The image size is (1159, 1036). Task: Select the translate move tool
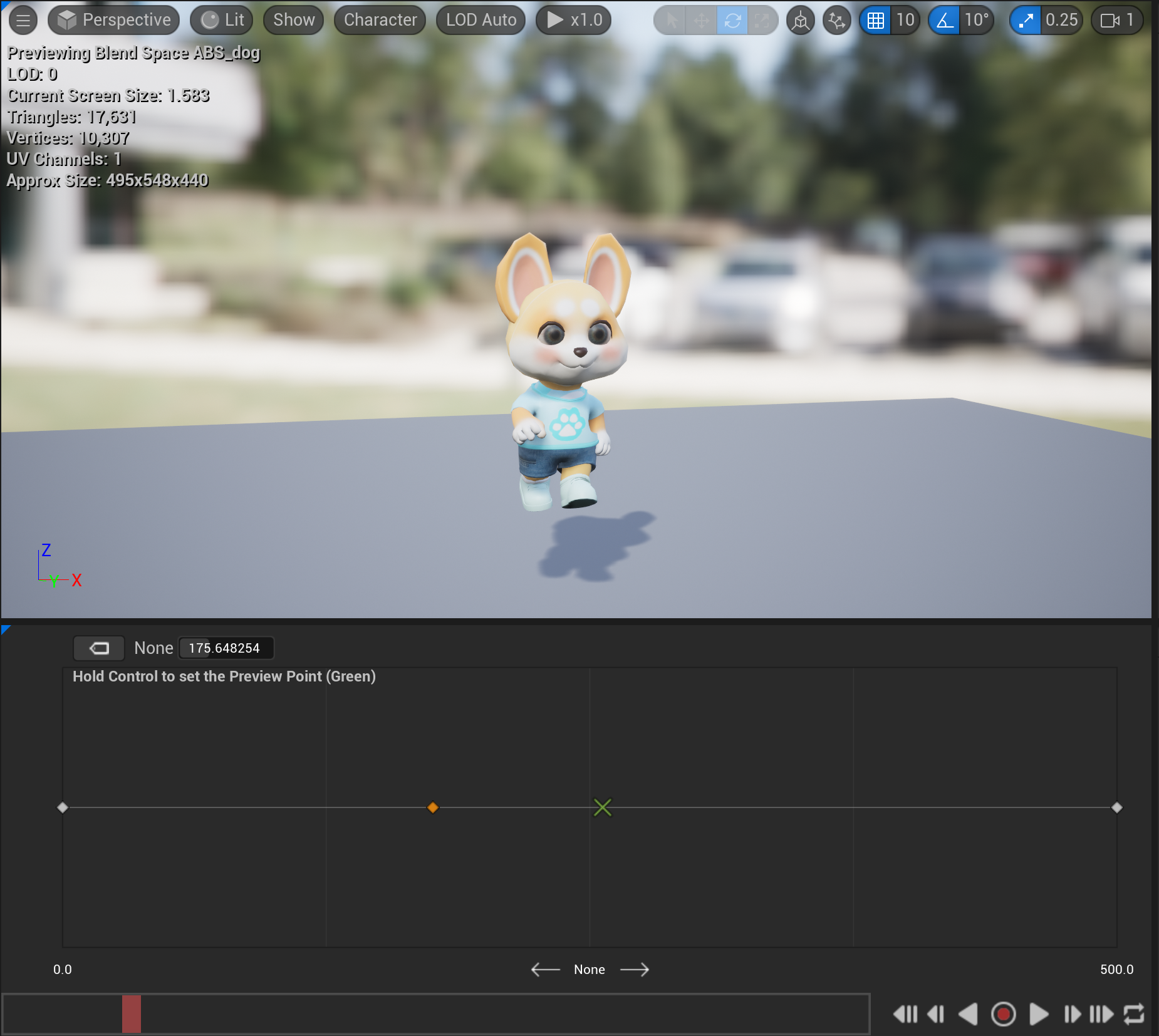coord(701,20)
